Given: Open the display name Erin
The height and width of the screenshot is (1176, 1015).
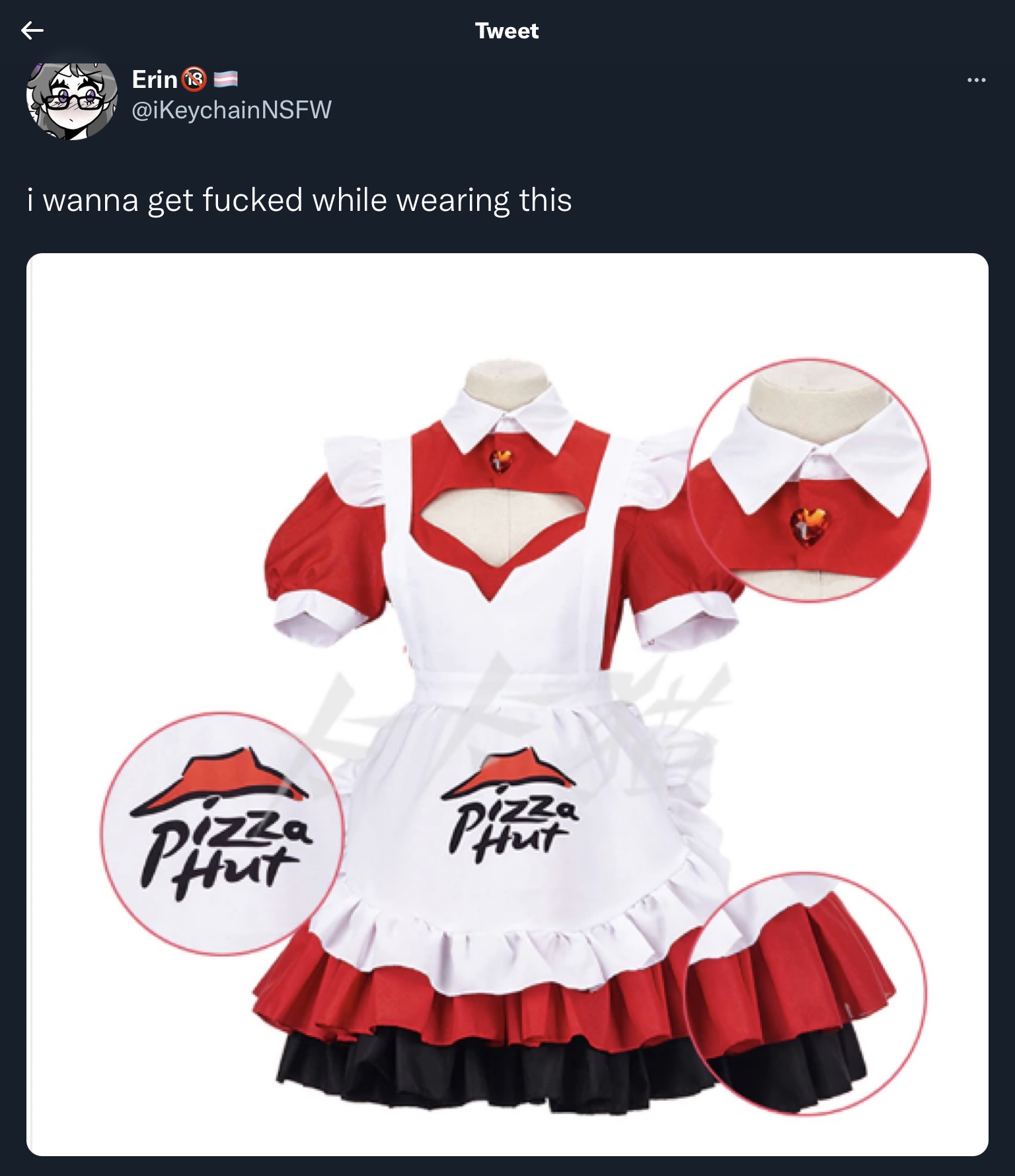Looking at the screenshot, I should pos(155,79).
